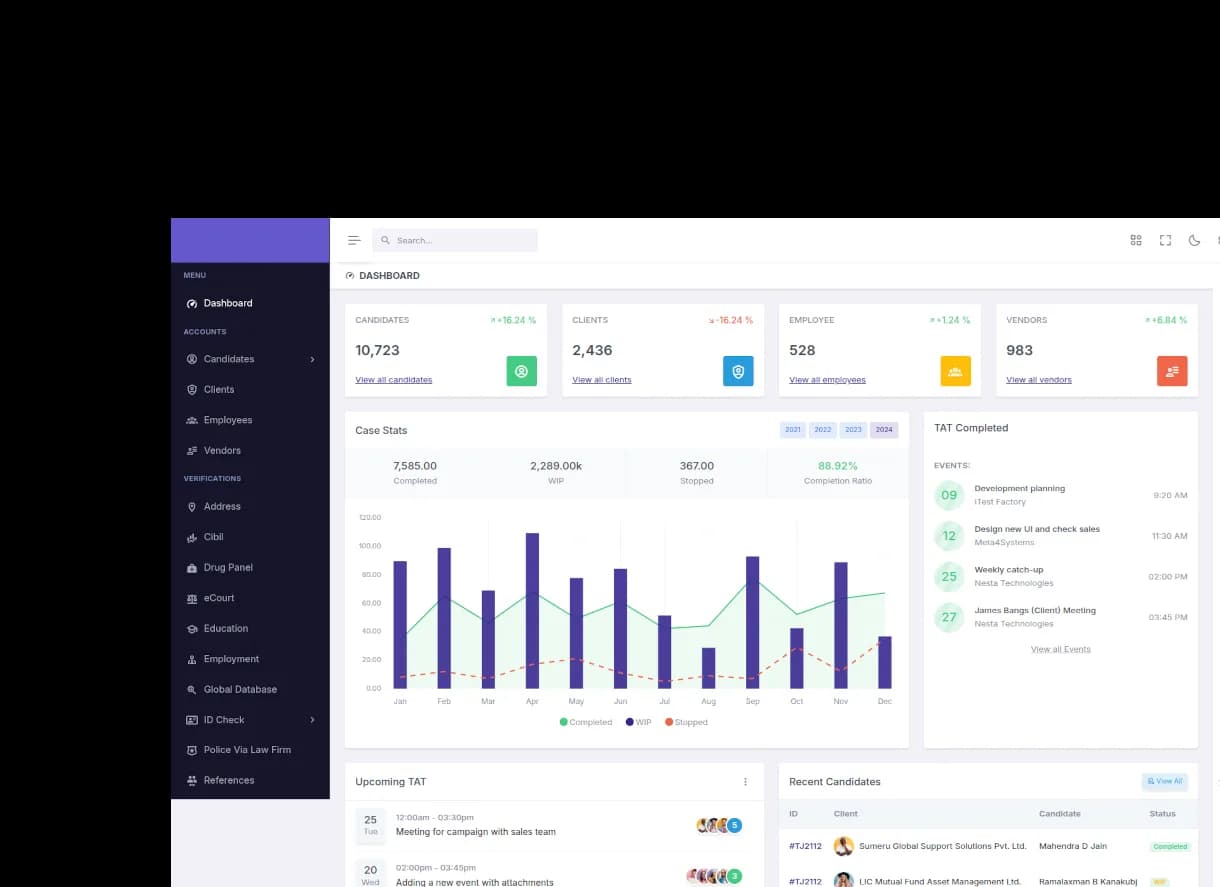Click the Candidate column header
This screenshot has width=1220, height=887.
[x=1060, y=814]
